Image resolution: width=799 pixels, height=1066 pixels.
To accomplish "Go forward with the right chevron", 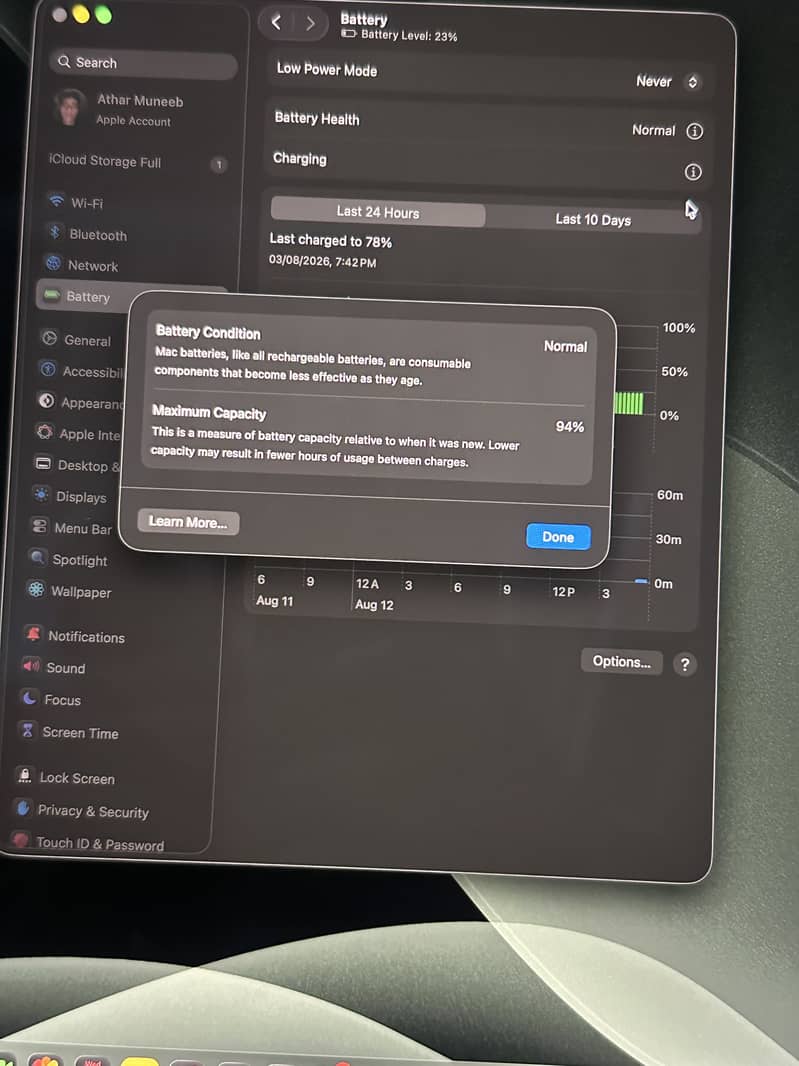I will pyautogui.click(x=310, y=24).
